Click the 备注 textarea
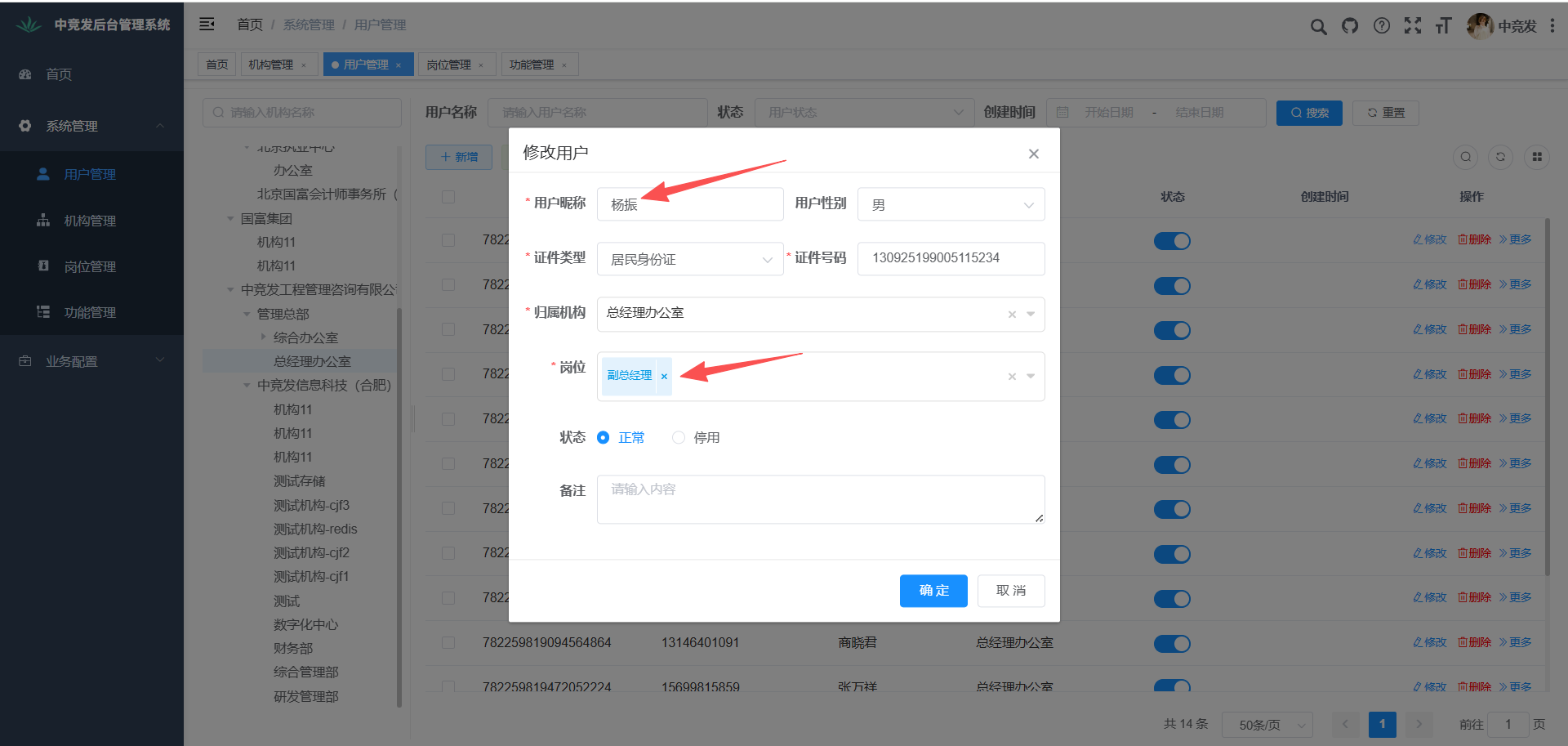The height and width of the screenshot is (746, 1568). point(821,499)
